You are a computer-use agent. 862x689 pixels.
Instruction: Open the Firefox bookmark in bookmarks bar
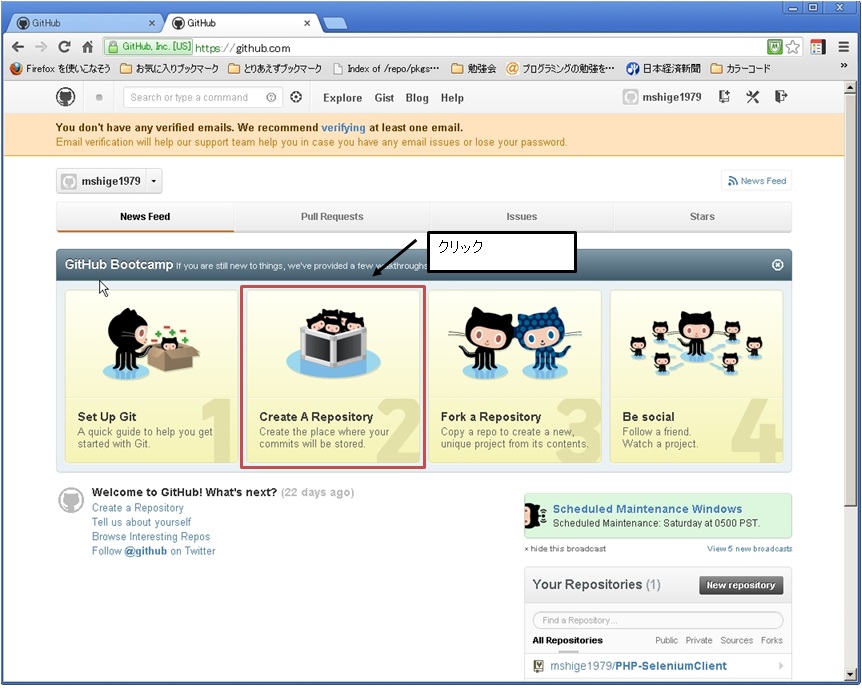60,69
